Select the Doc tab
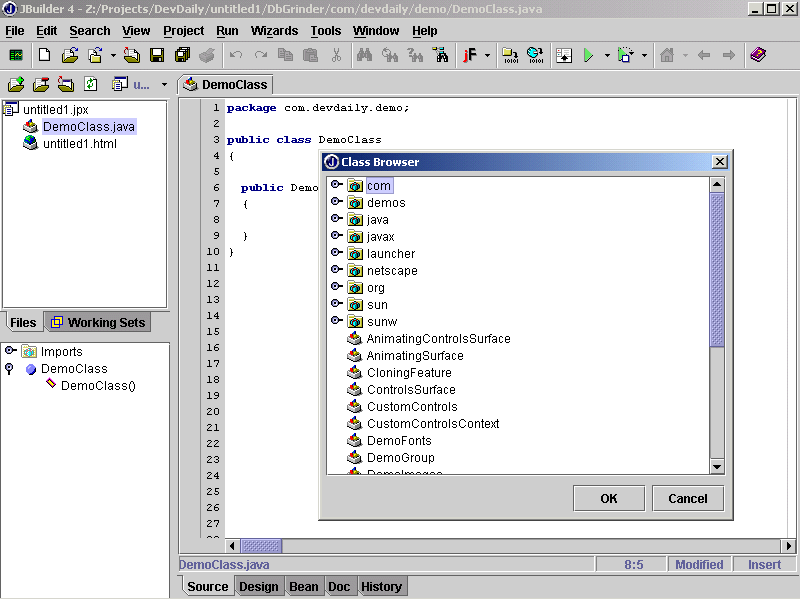 (x=339, y=587)
